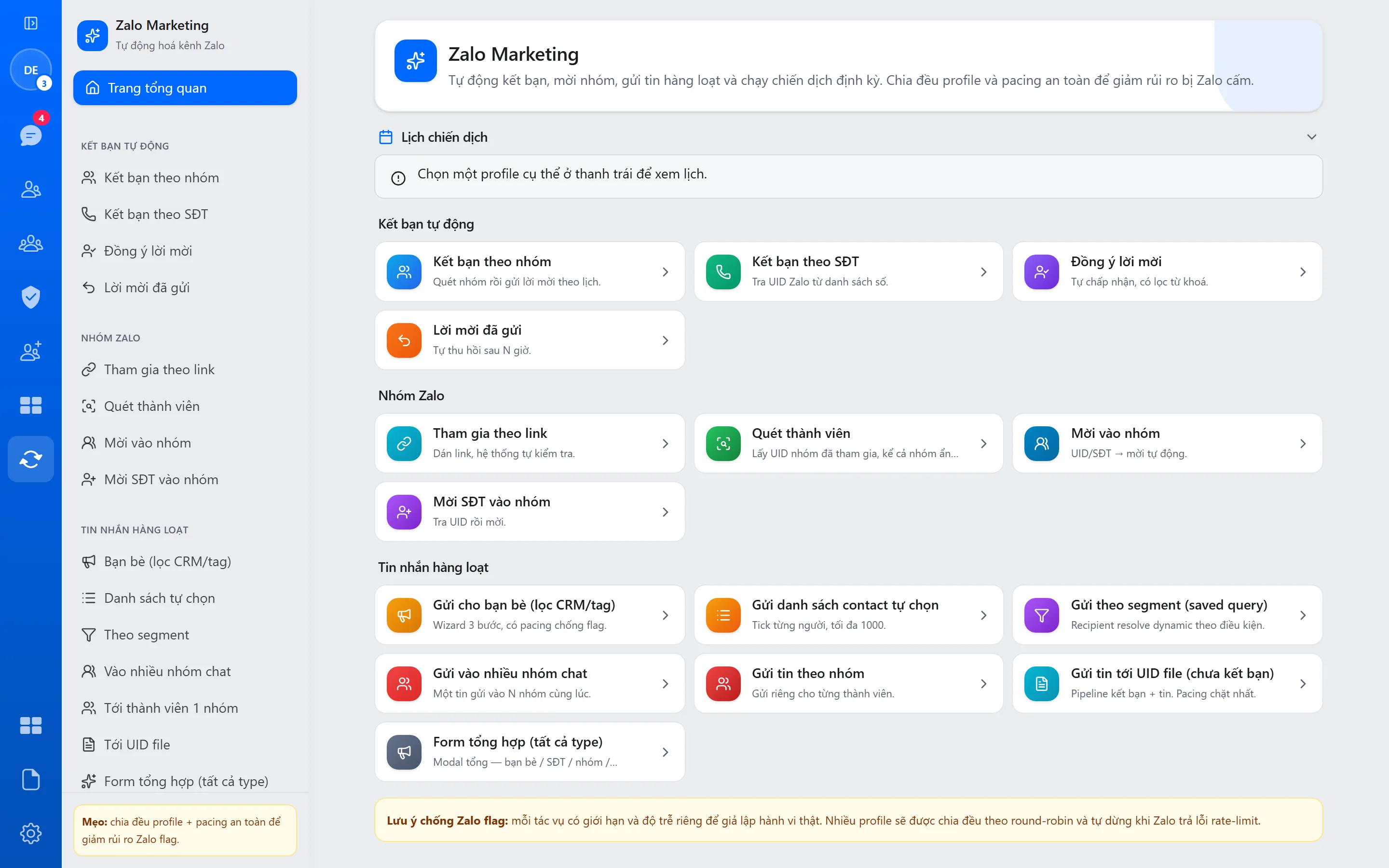Image resolution: width=1389 pixels, height=868 pixels.
Task: Open the groups icon in left rail
Action: pyautogui.click(x=30, y=243)
